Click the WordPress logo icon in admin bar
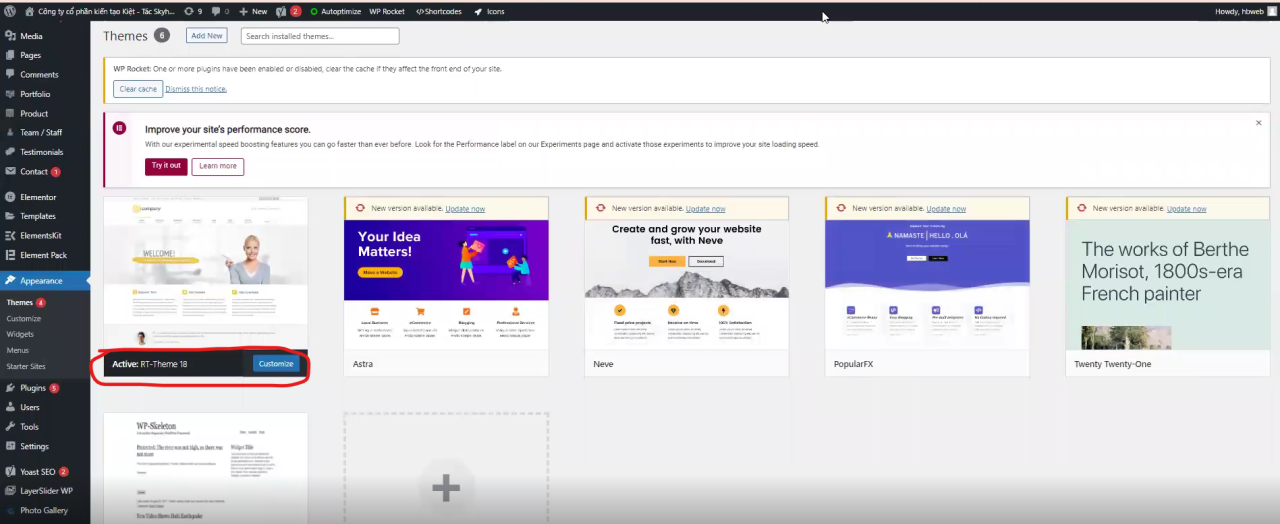Viewport: 1280px width, 524px height. [11, 11]
